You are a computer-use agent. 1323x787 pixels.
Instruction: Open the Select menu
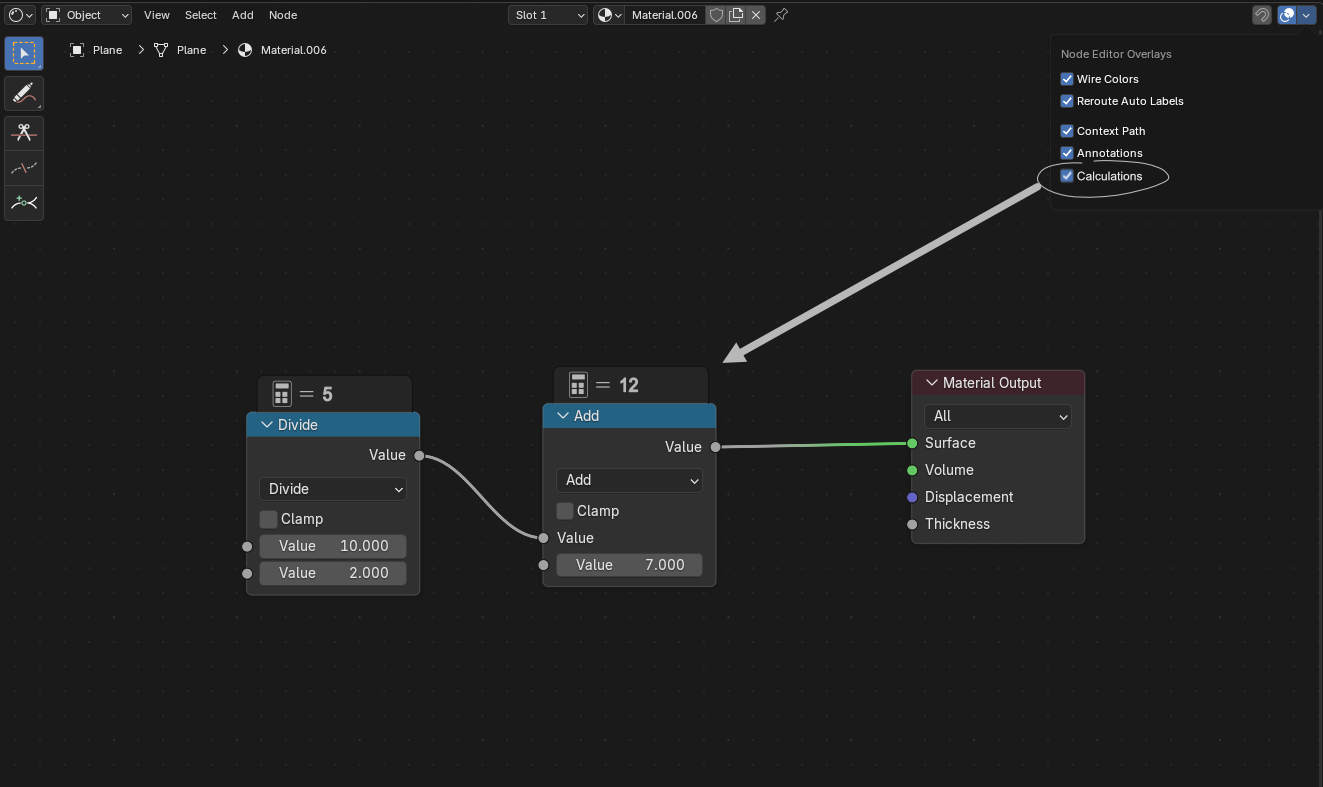click(x=201, y=15)
